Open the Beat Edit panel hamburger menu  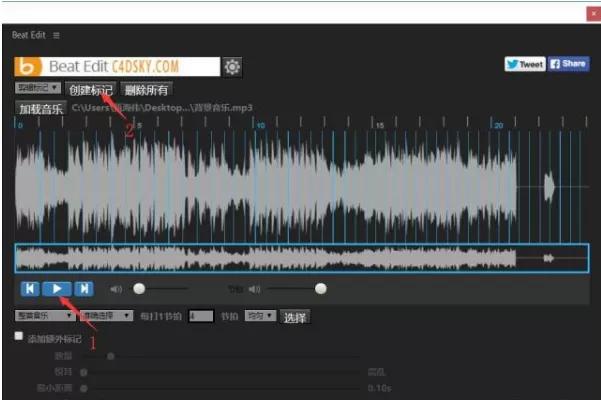pos(56,35)
